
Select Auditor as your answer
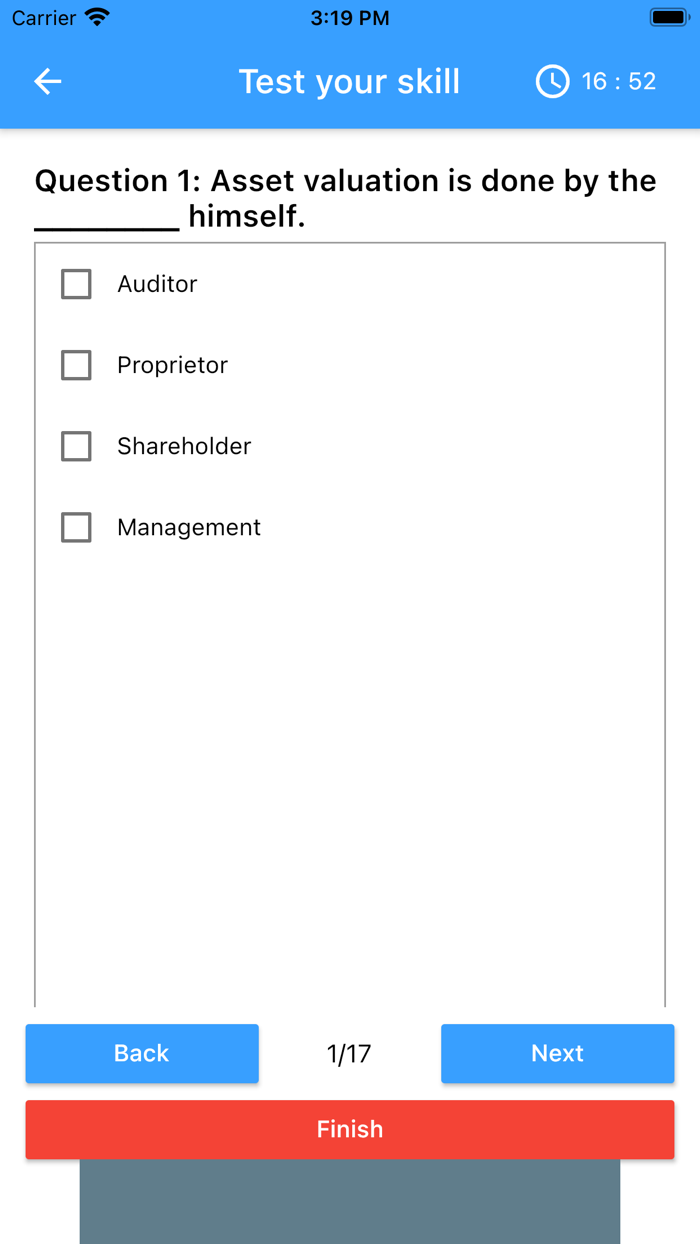tap(157, 283)
